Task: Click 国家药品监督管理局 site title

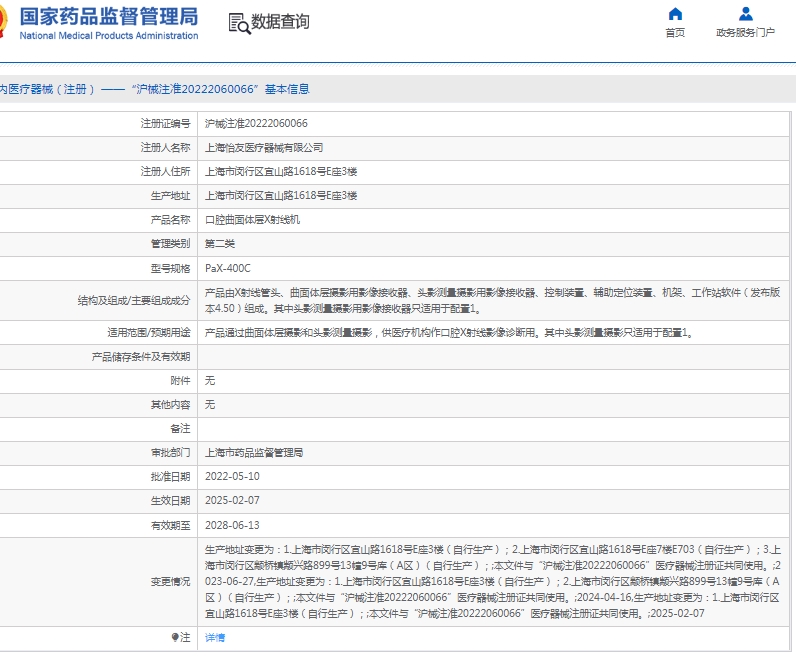Action: pos(109,16)
